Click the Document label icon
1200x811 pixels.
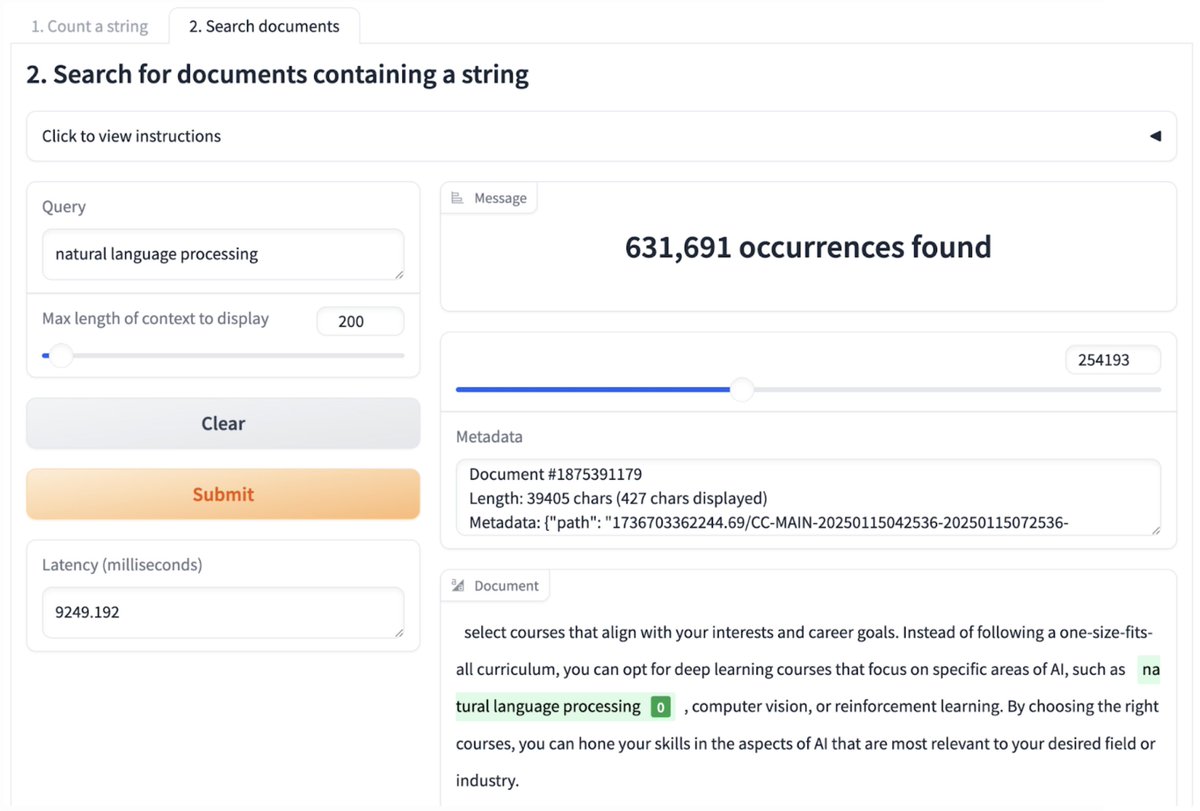point(458,586)
